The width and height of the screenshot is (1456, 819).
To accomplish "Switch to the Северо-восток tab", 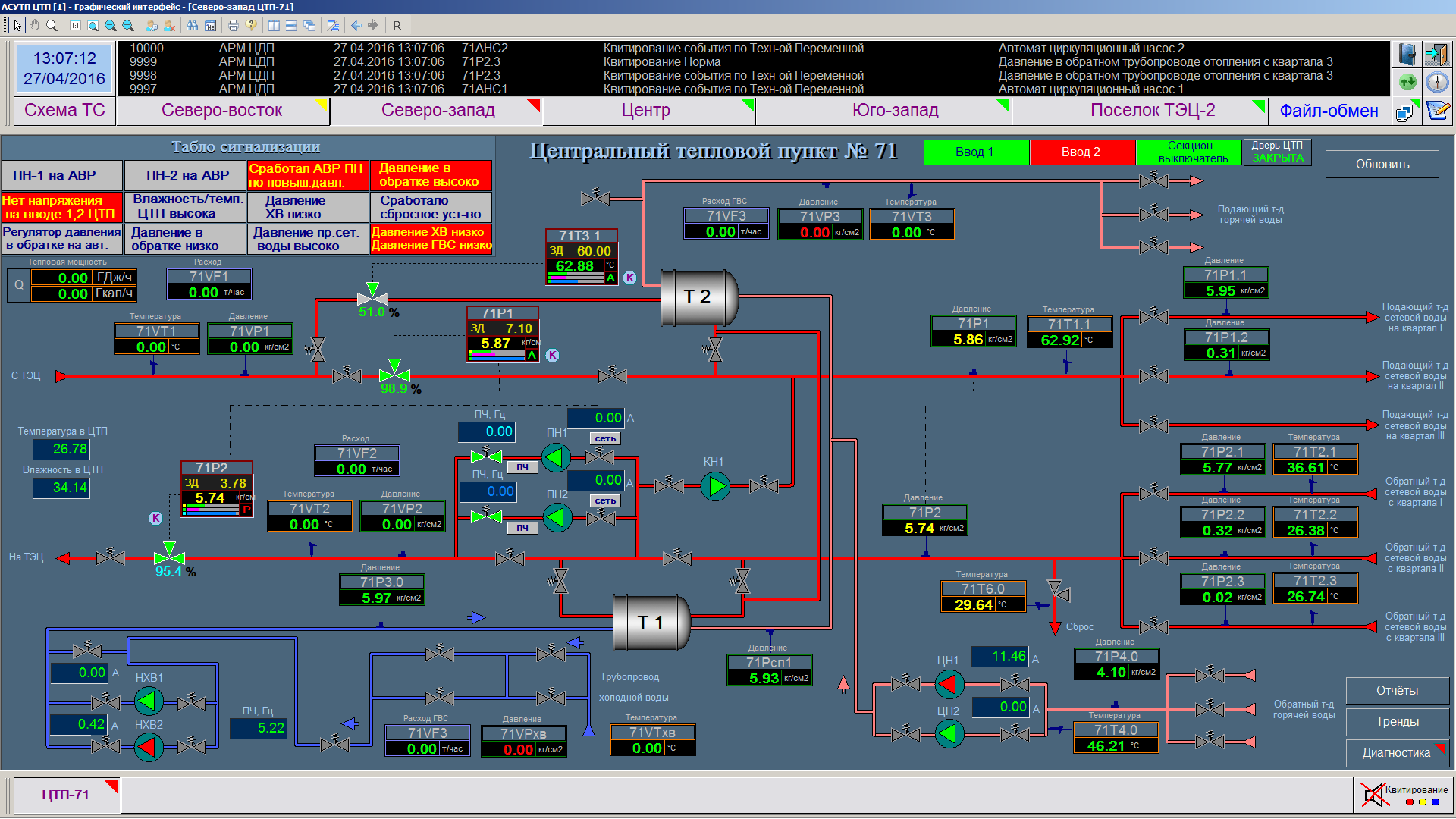I will (x=221, y=110).
